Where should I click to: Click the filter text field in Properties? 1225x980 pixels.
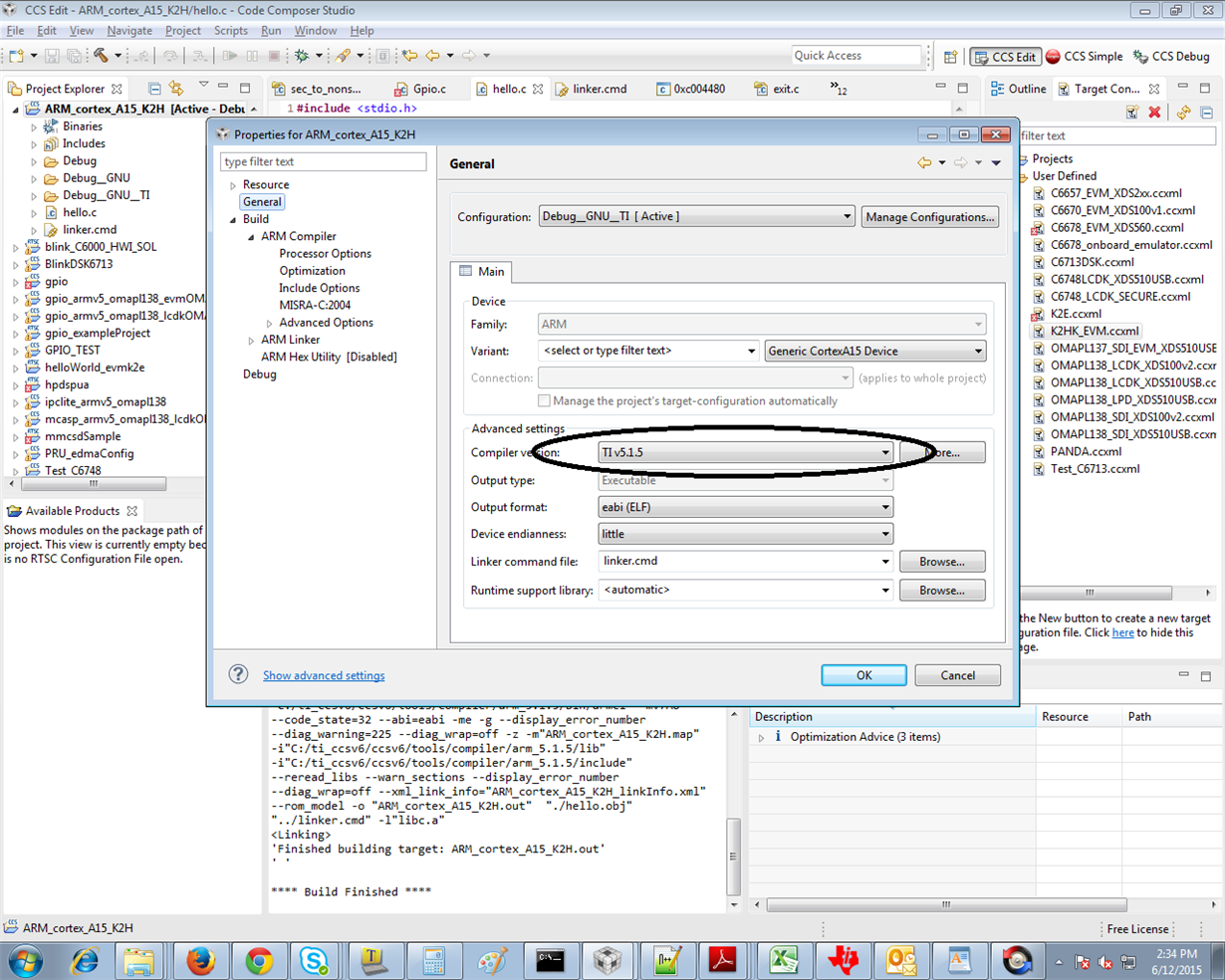coord(324,161)
